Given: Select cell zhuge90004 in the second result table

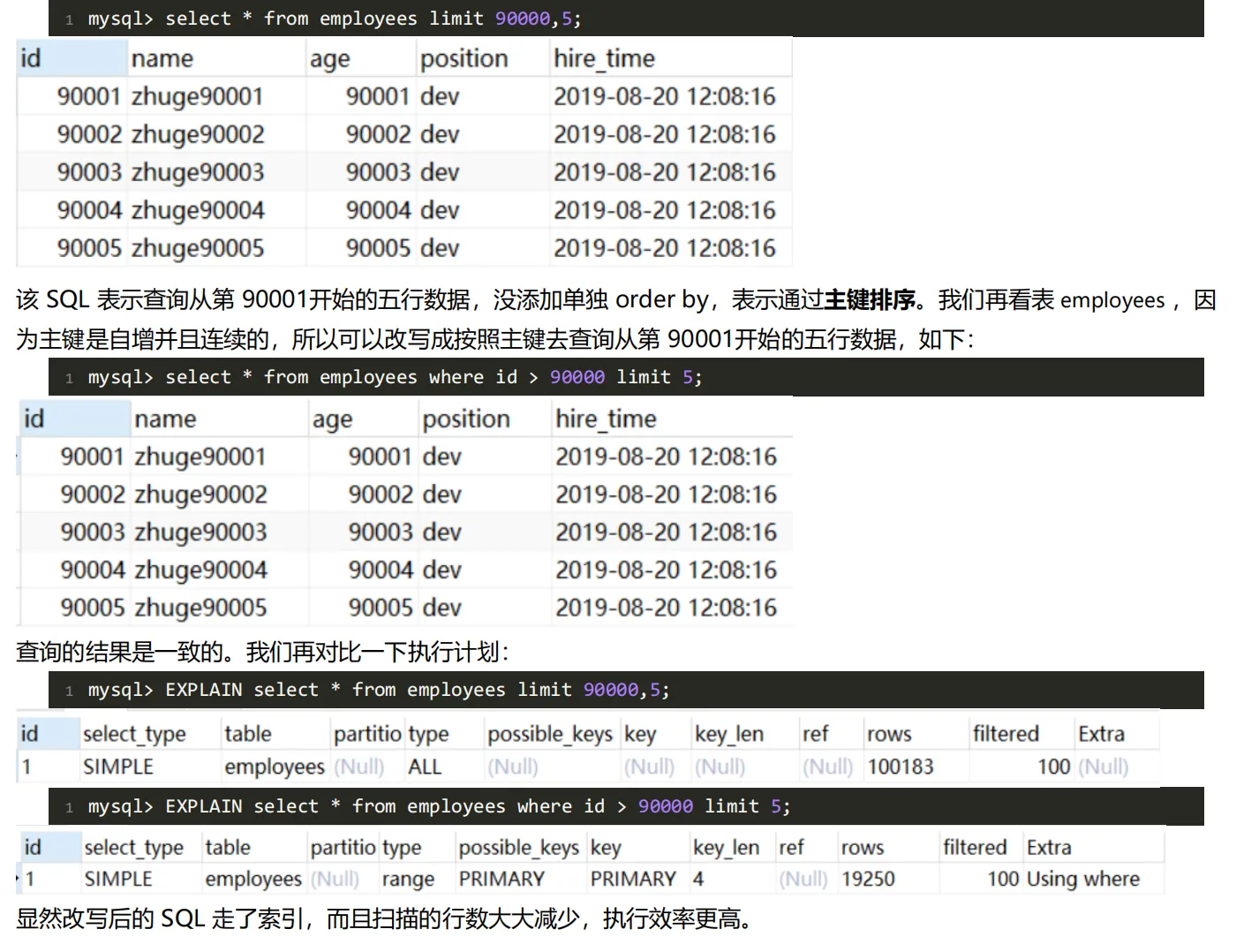Looking at the screenshot, I should pyautogui.click(x=200, y=570).
